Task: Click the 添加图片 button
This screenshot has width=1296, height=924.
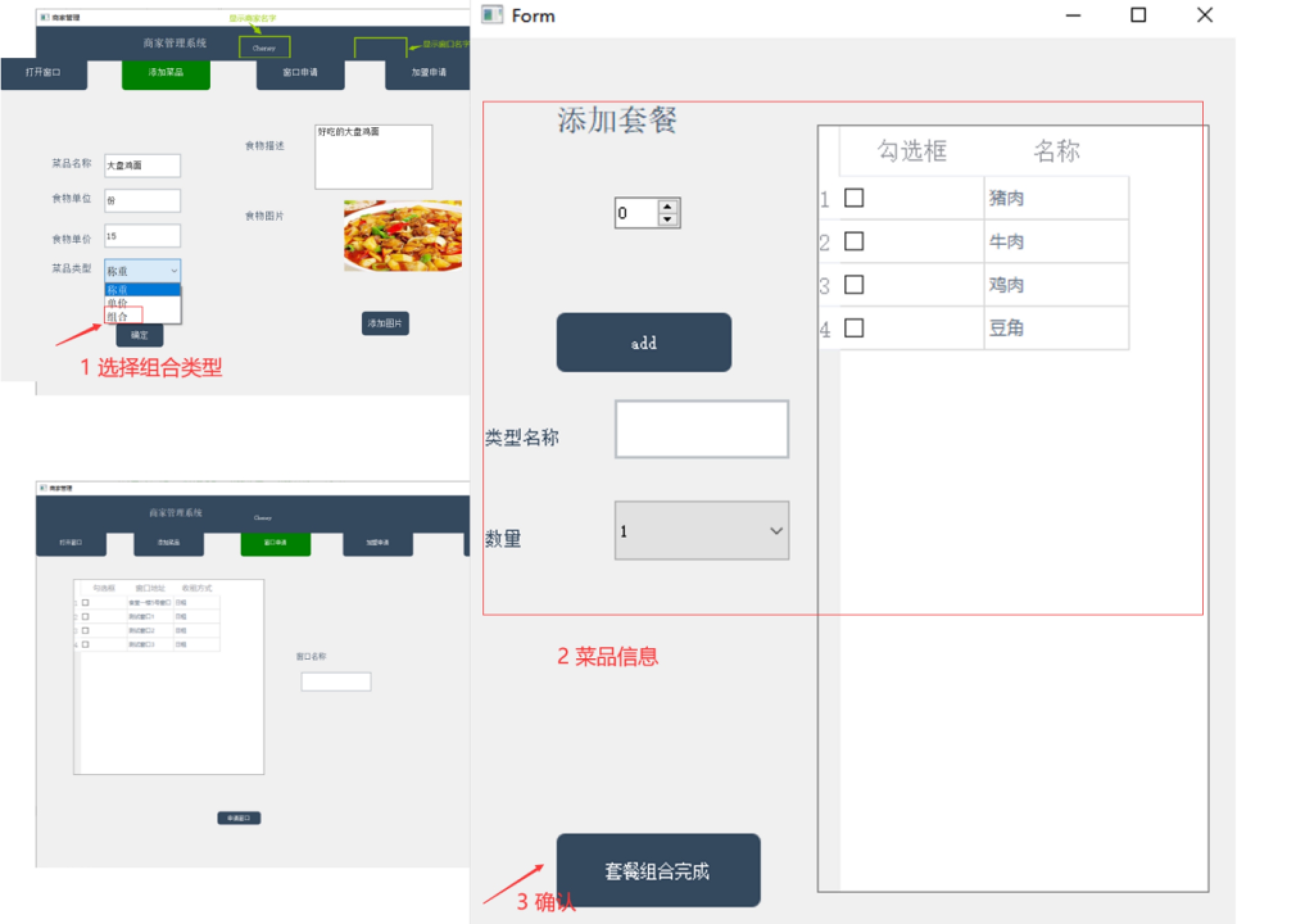Action: (385, 323)
